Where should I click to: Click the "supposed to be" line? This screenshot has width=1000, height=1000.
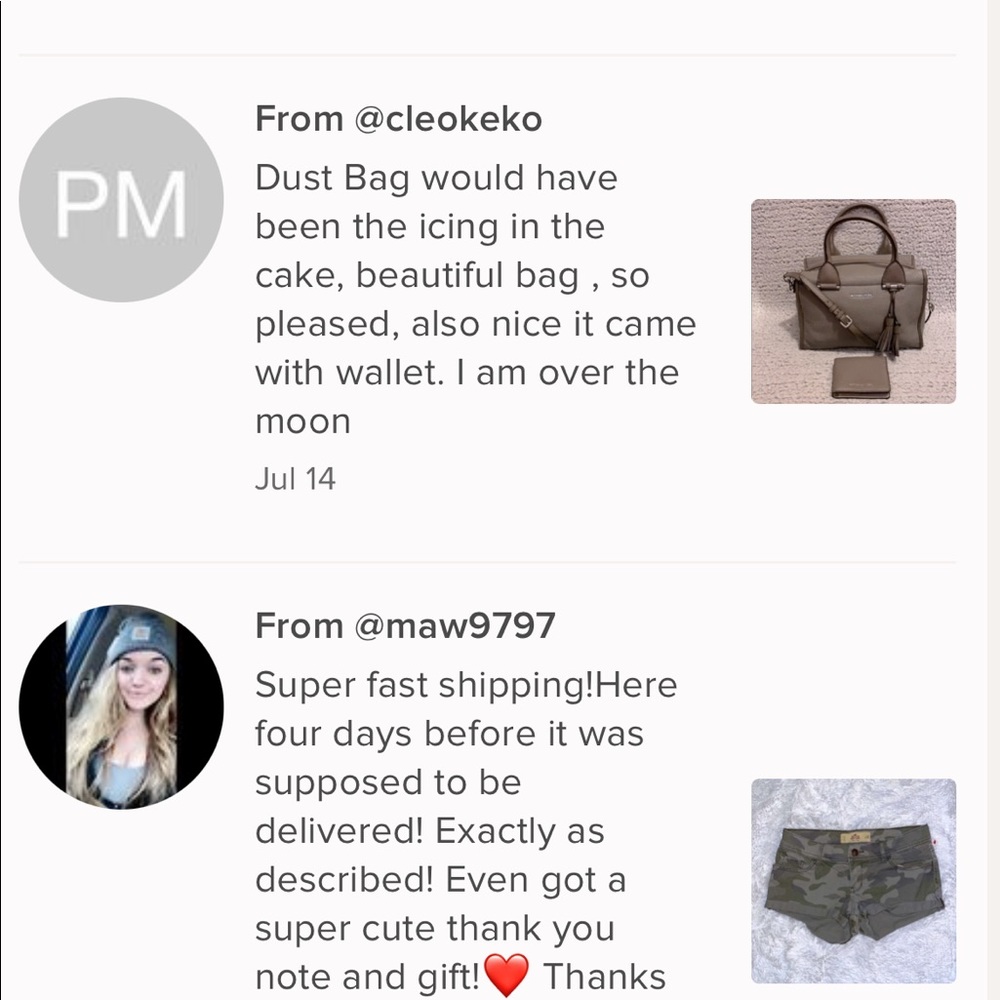(x=388, y=782)
